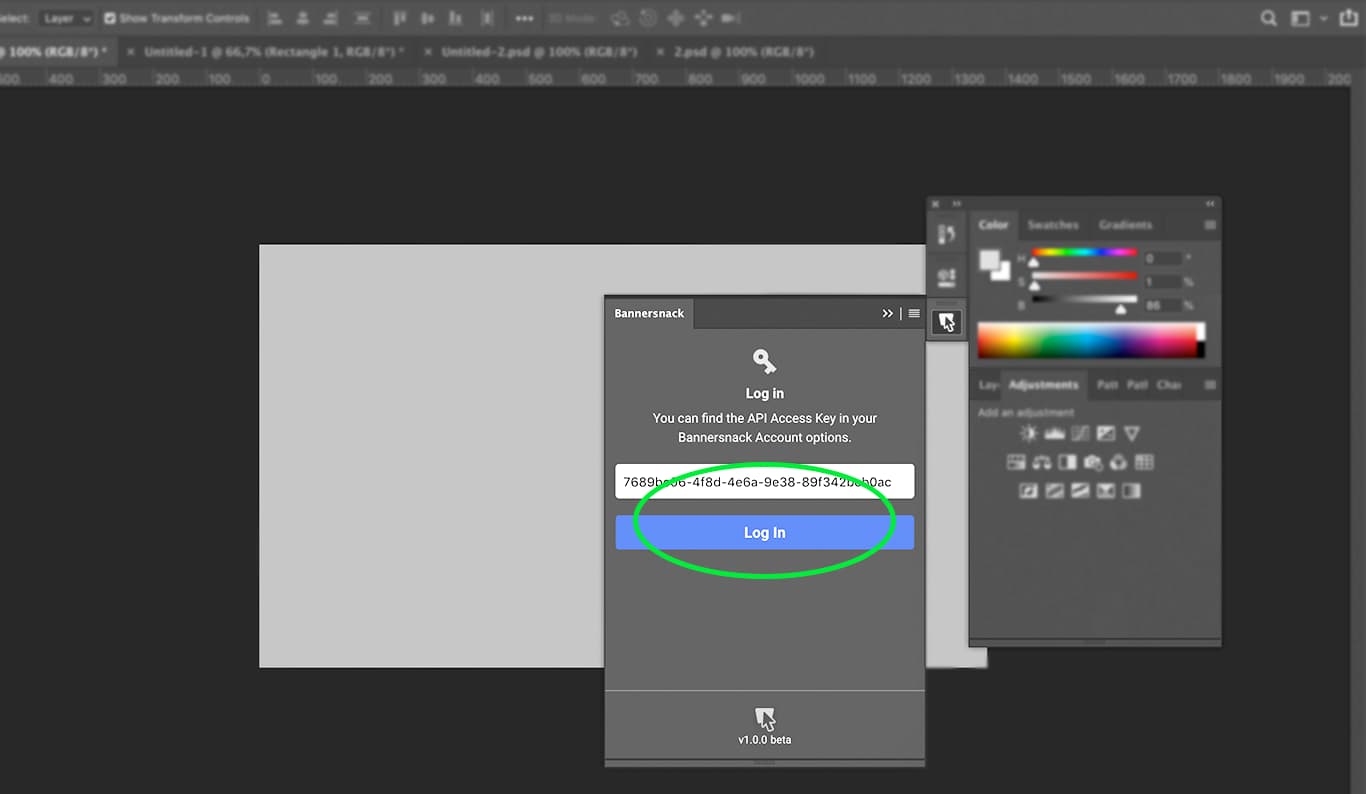This screenshot has width=1366, height=794.
Task: Click the color spectrum ramp
Action: click(1086, 340)
